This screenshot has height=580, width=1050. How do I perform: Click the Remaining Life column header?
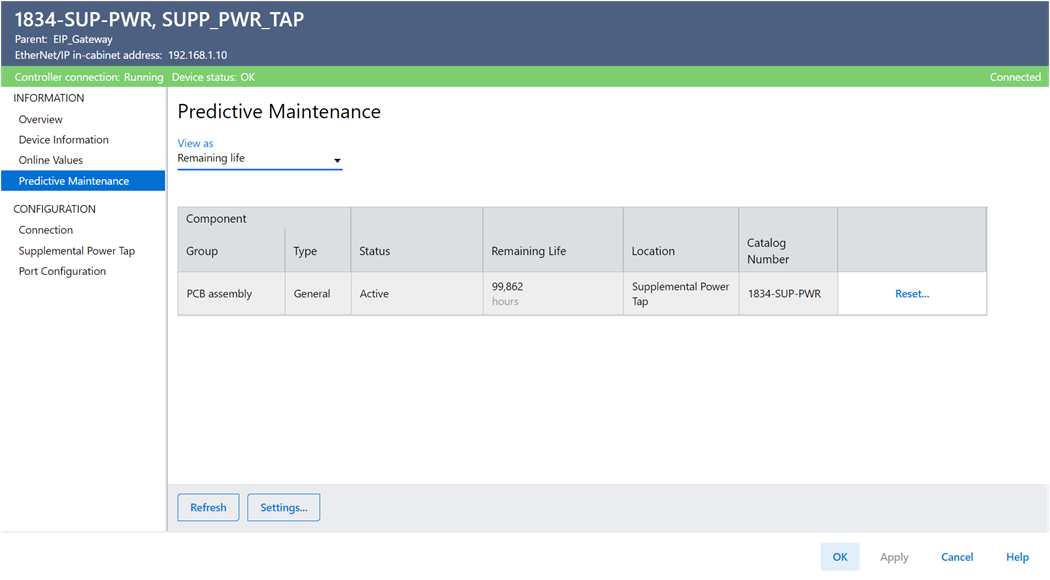pyautogui.click(x=528, y=251)
